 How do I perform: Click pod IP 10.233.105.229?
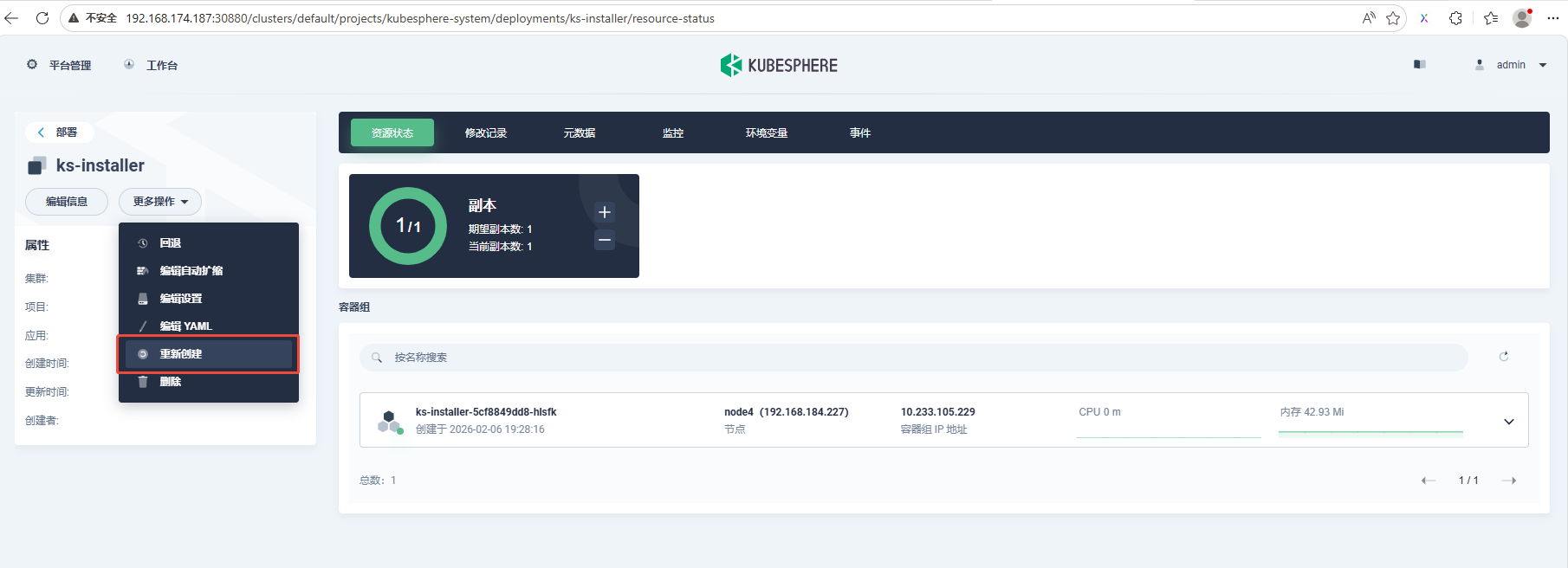[938, 412]
